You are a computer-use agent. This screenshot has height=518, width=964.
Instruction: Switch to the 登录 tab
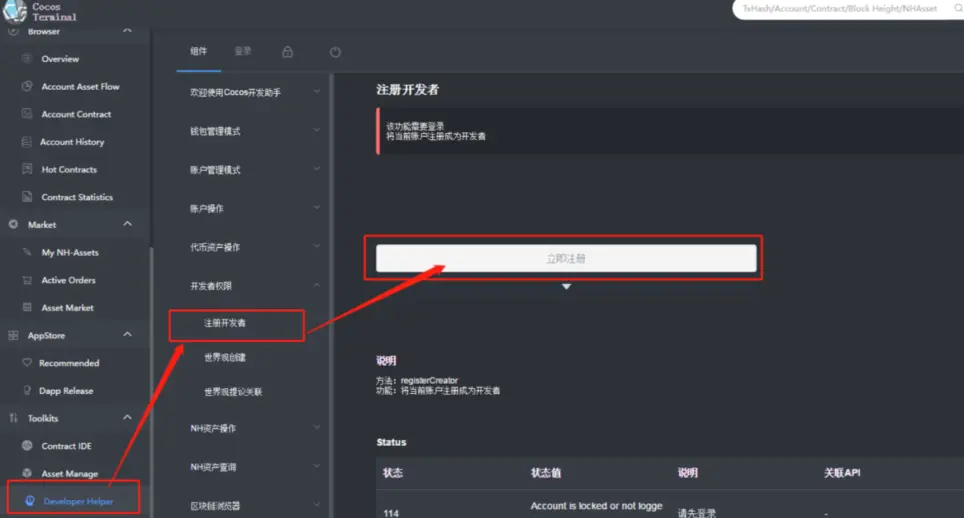coord(243,51)
